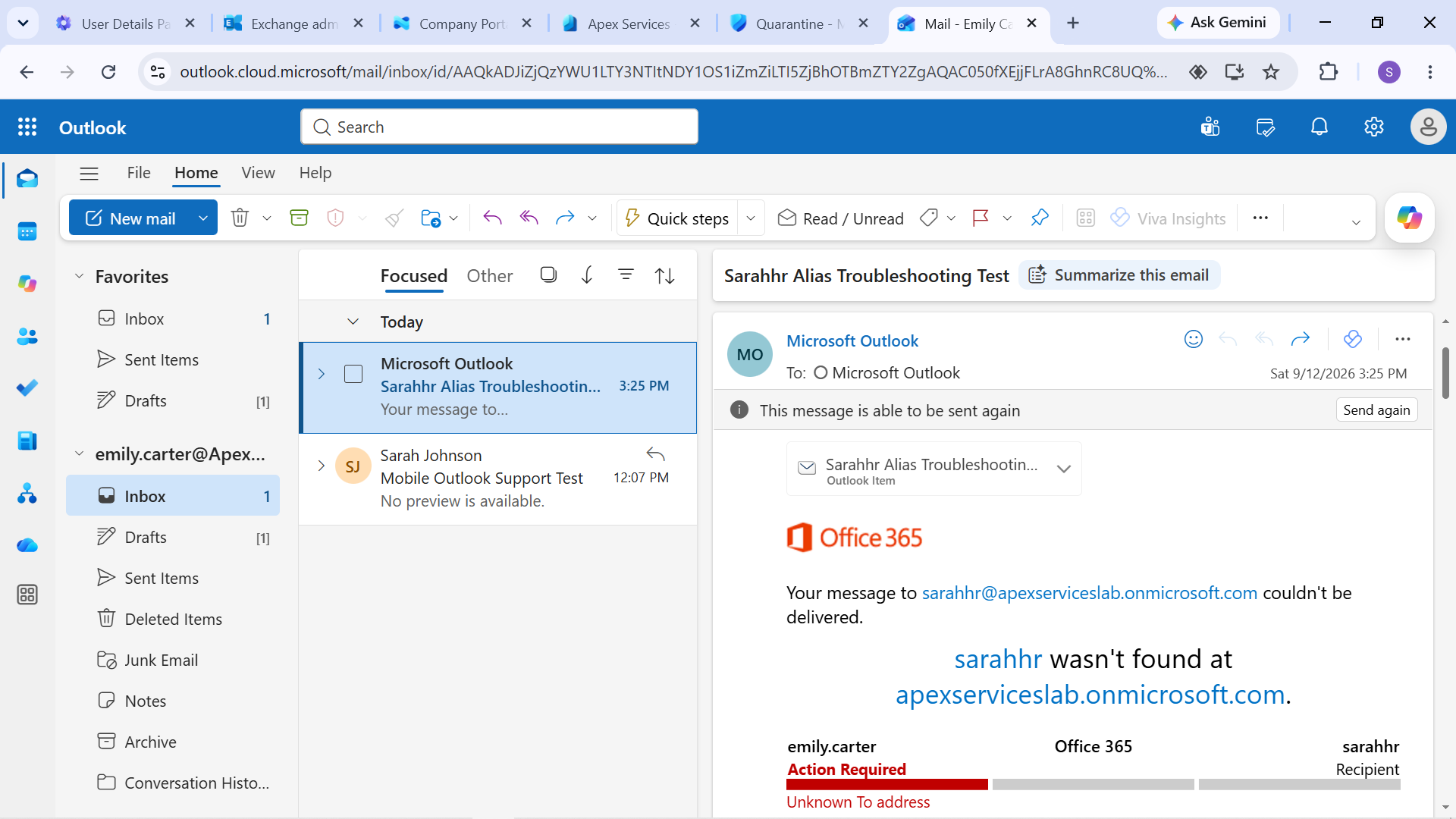Viewport: 1456px width, 819px height.
Task: Click the sort arrows icon in message list
Action: (x=665, y=275)
